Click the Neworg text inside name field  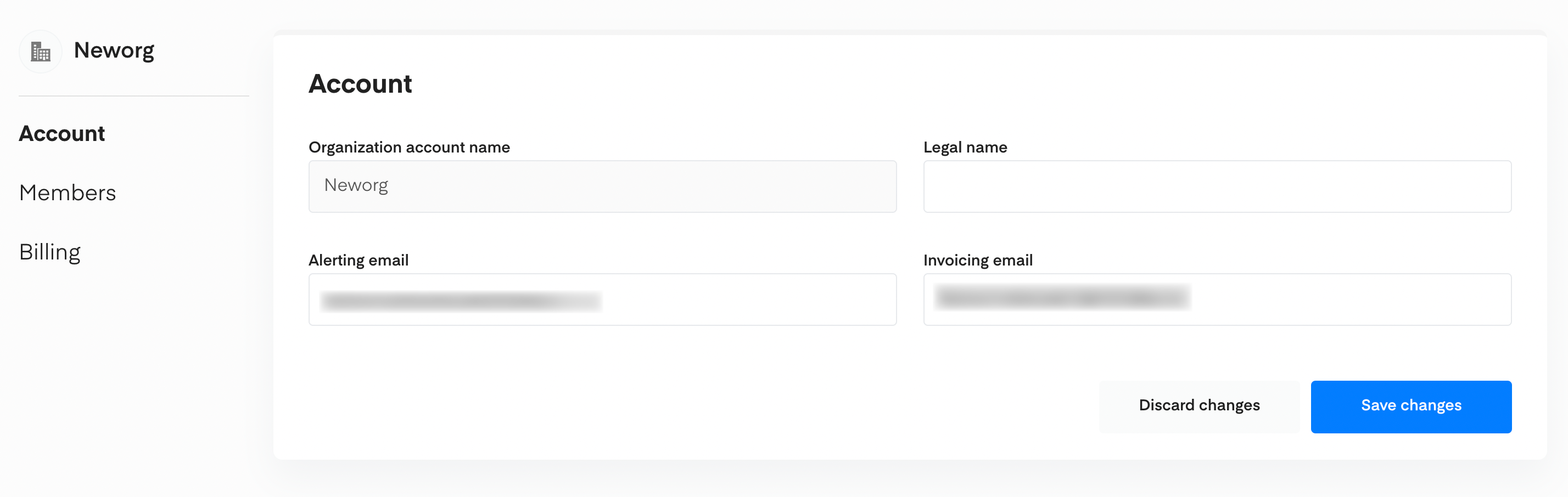356,185
